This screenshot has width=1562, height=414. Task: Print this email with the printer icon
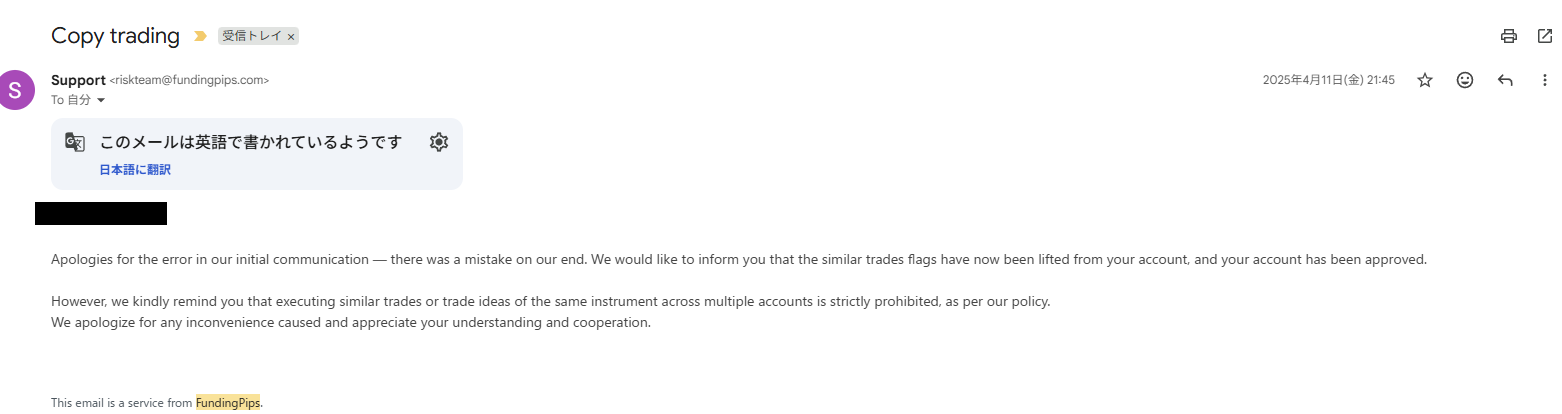pyautogui.click(x=1508, y=36)
